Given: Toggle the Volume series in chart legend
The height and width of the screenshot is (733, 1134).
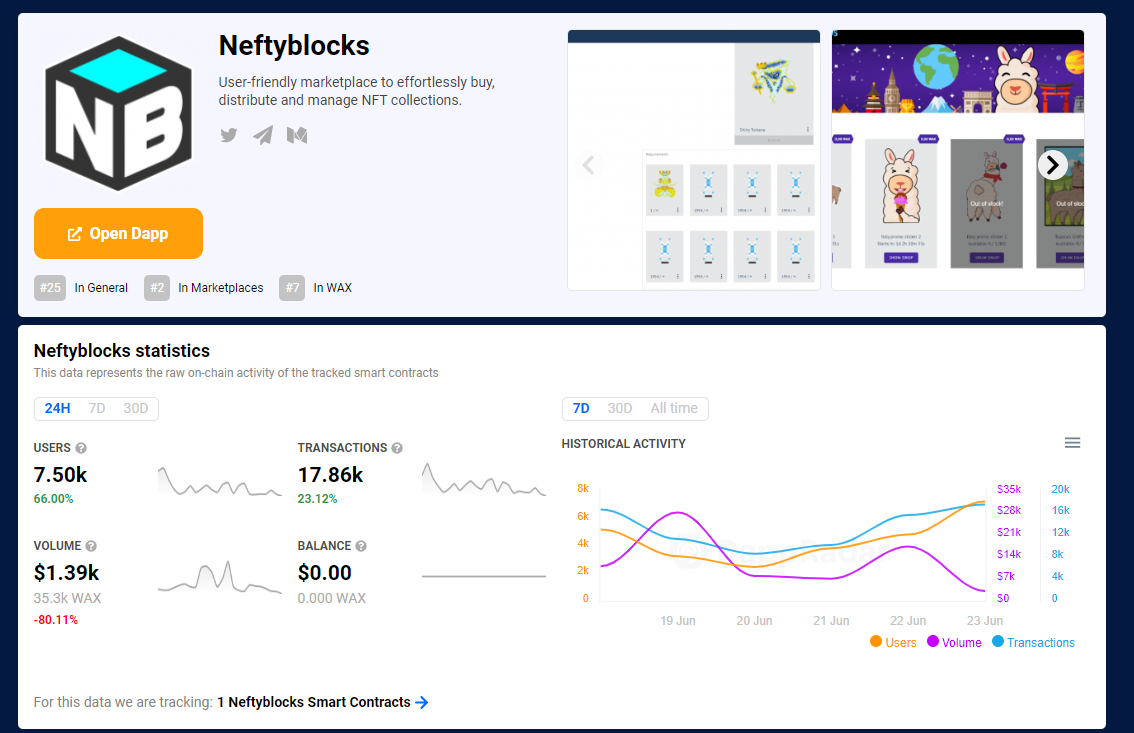Looking at the screenshot, I should click(954, 642).
